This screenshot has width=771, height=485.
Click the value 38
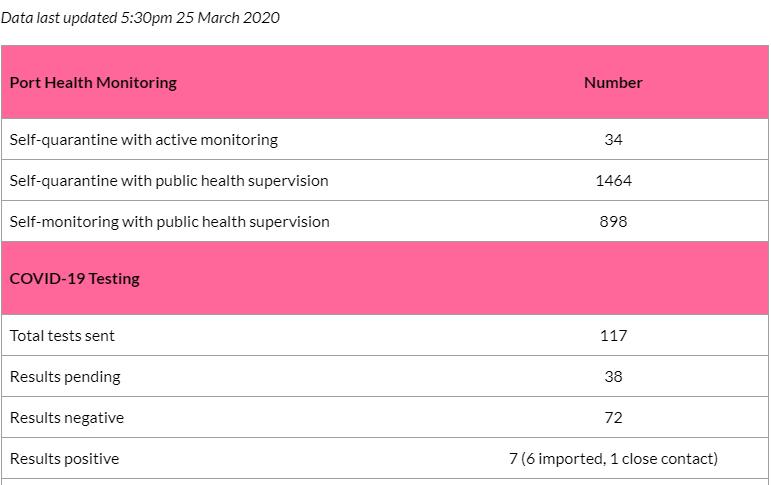(x=613, y=376)
